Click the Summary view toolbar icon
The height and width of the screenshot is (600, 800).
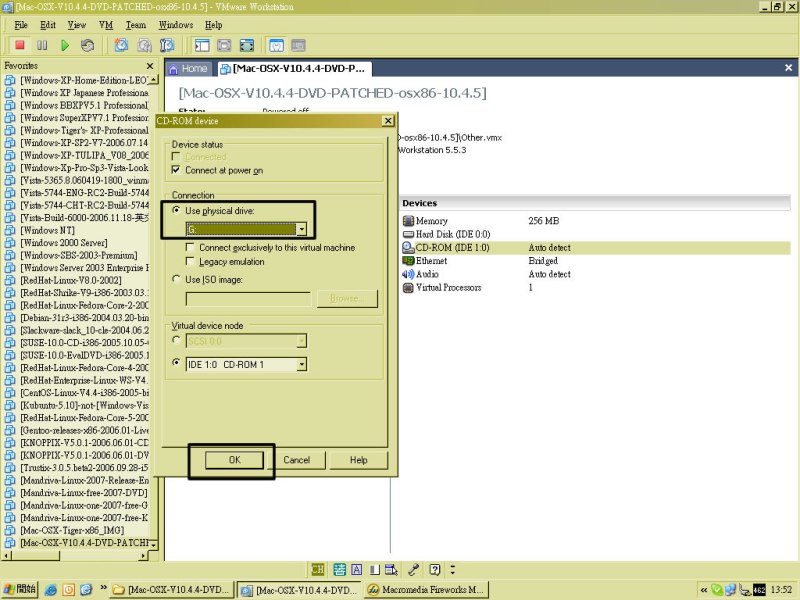click(276, 45)
